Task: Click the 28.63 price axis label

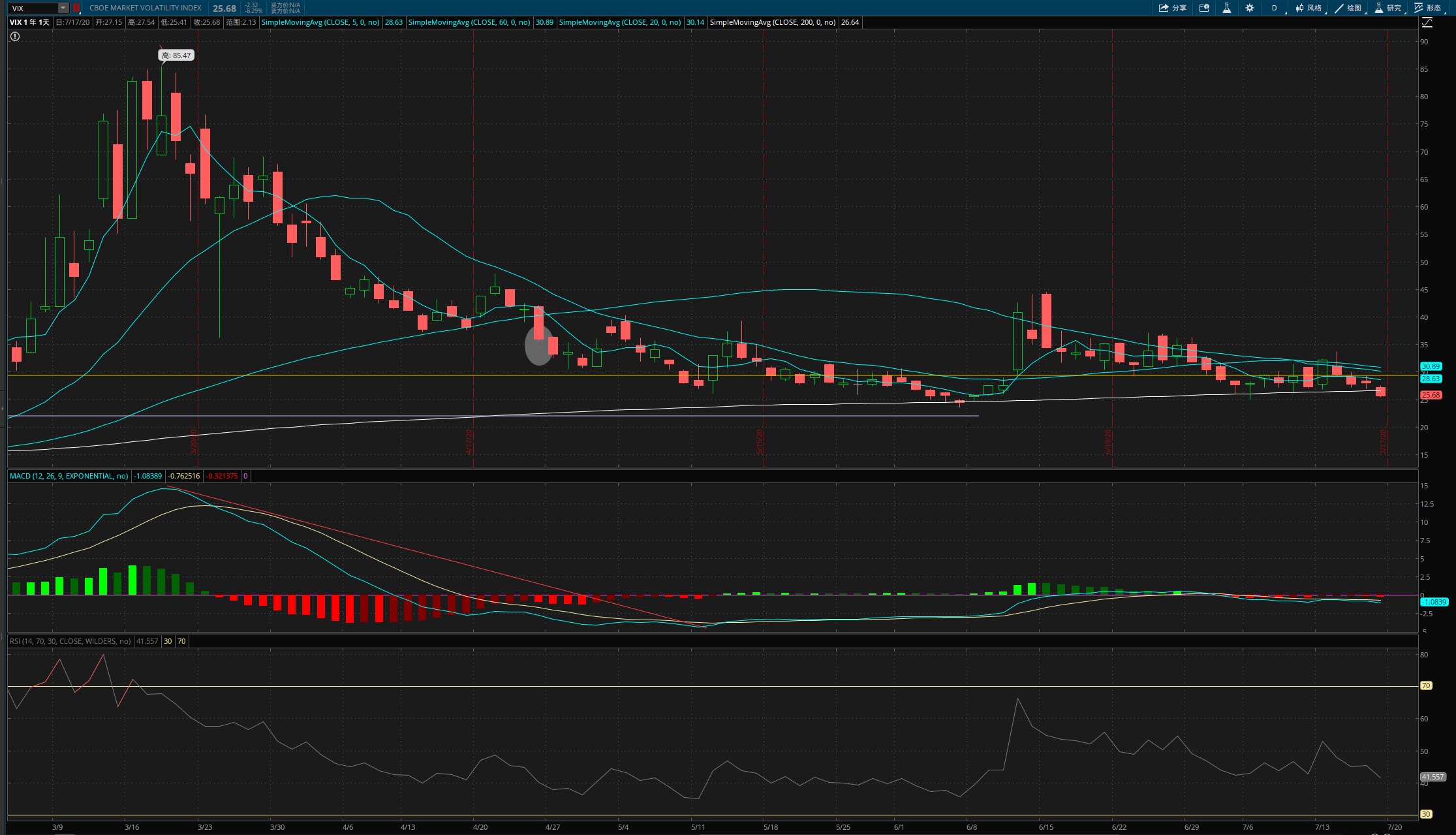Action: (1431, 379)
